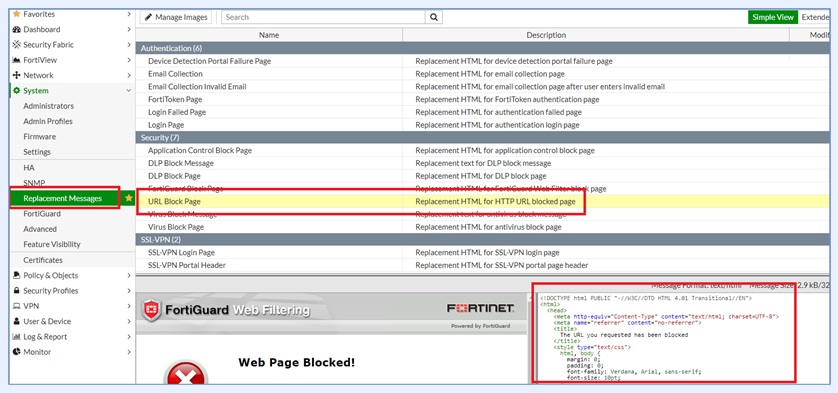Expand the Security Profiles chevron

(x=129, y=291)
